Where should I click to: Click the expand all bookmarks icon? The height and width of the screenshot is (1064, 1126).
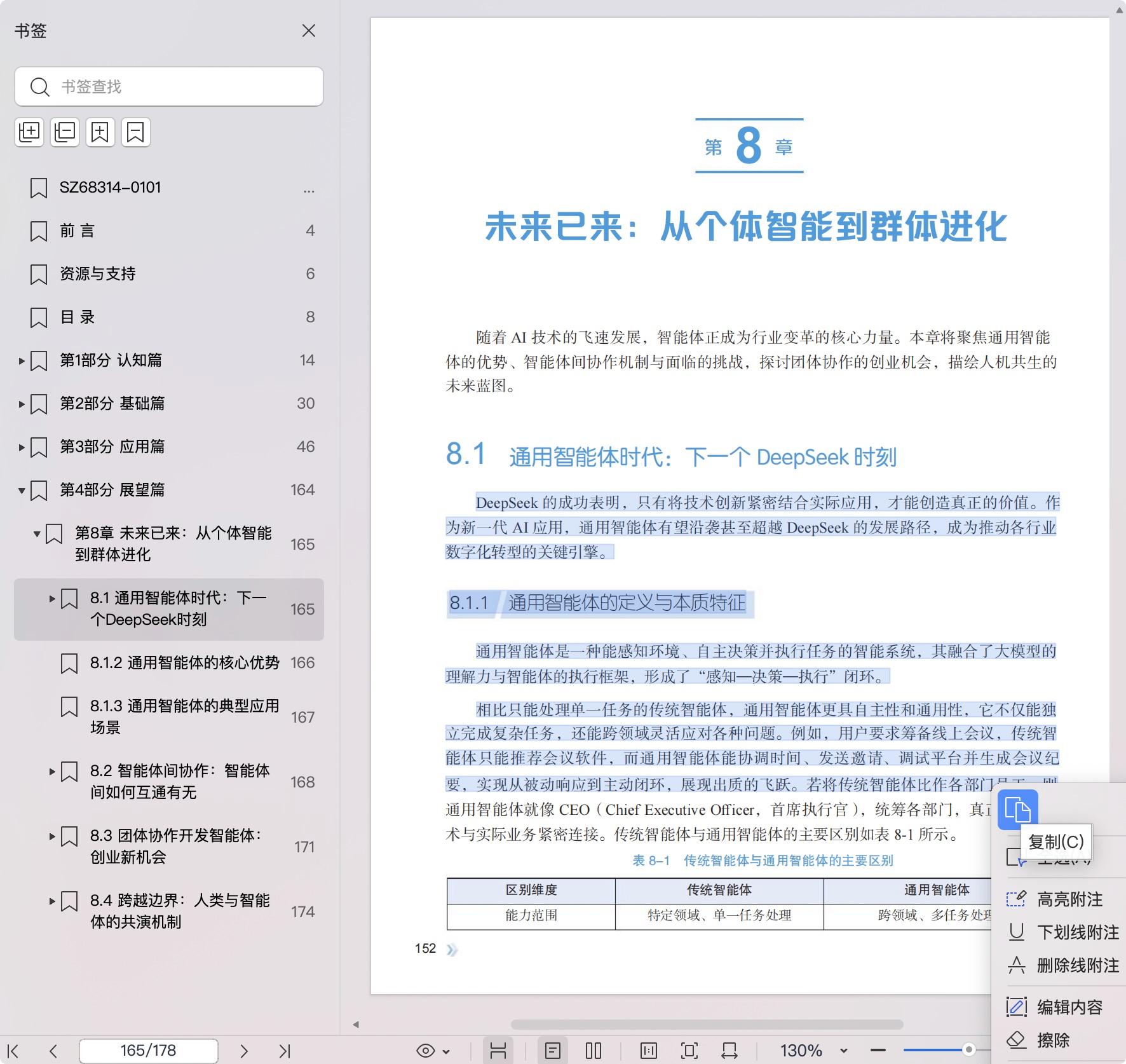pyautogui.click(x=29, y=132)
